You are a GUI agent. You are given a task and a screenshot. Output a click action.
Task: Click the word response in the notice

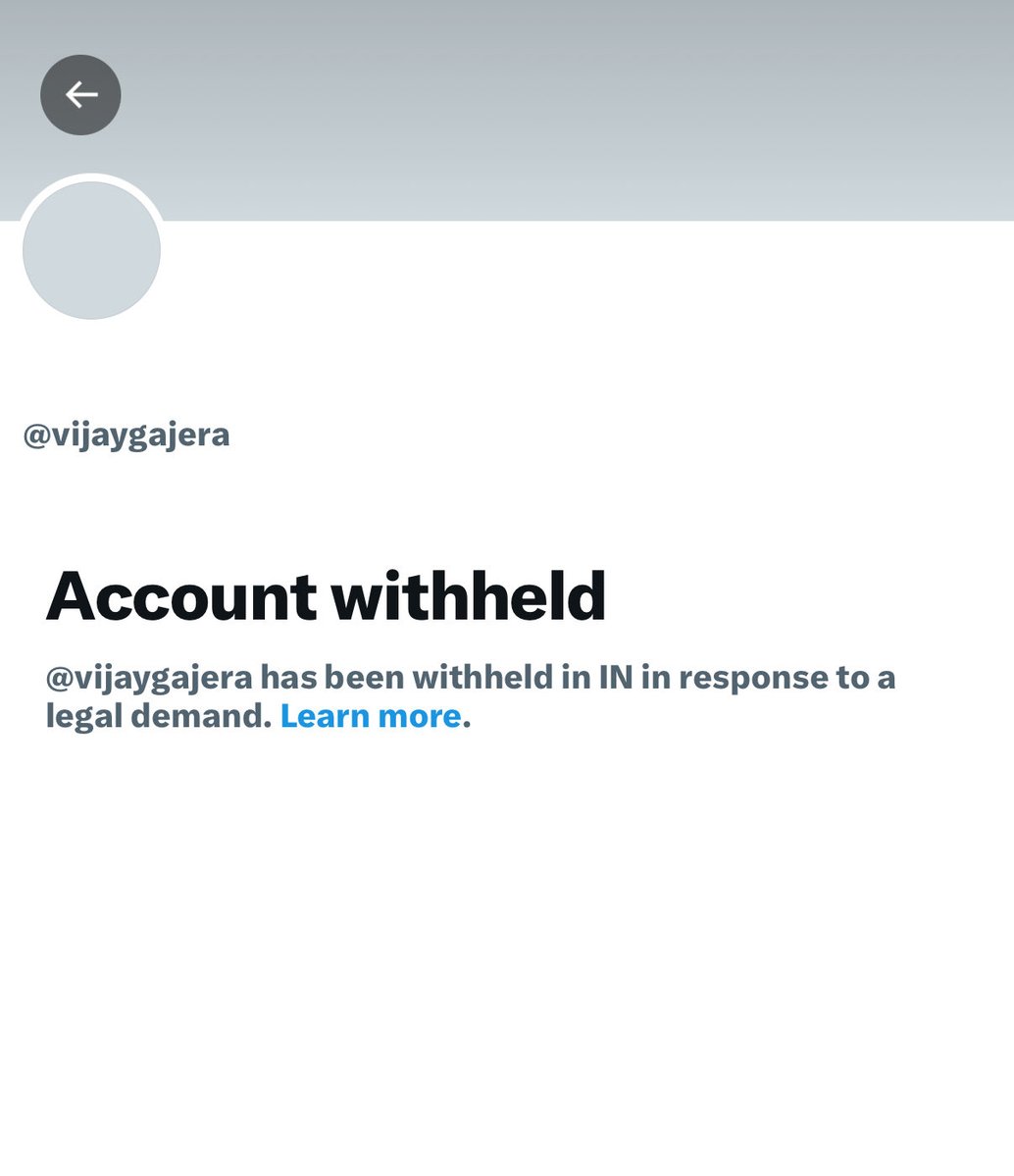coord(754,679)
